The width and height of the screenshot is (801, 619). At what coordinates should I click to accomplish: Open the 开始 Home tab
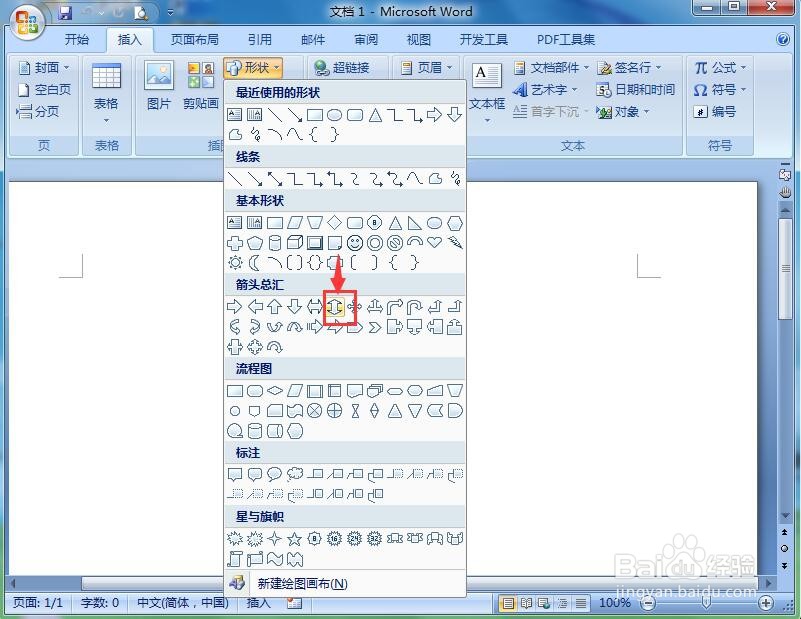click(77, 40)
